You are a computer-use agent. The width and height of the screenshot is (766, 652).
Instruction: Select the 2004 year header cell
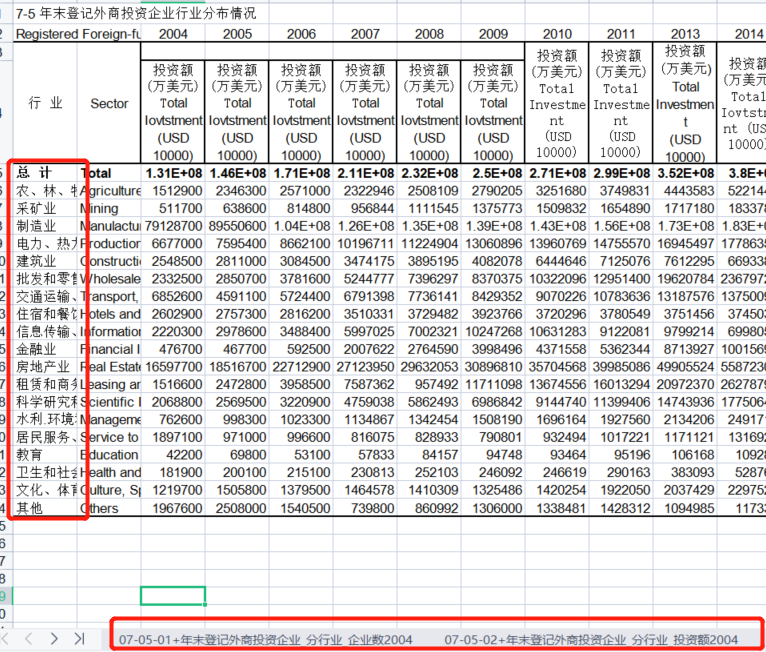[x=173, y=34]
